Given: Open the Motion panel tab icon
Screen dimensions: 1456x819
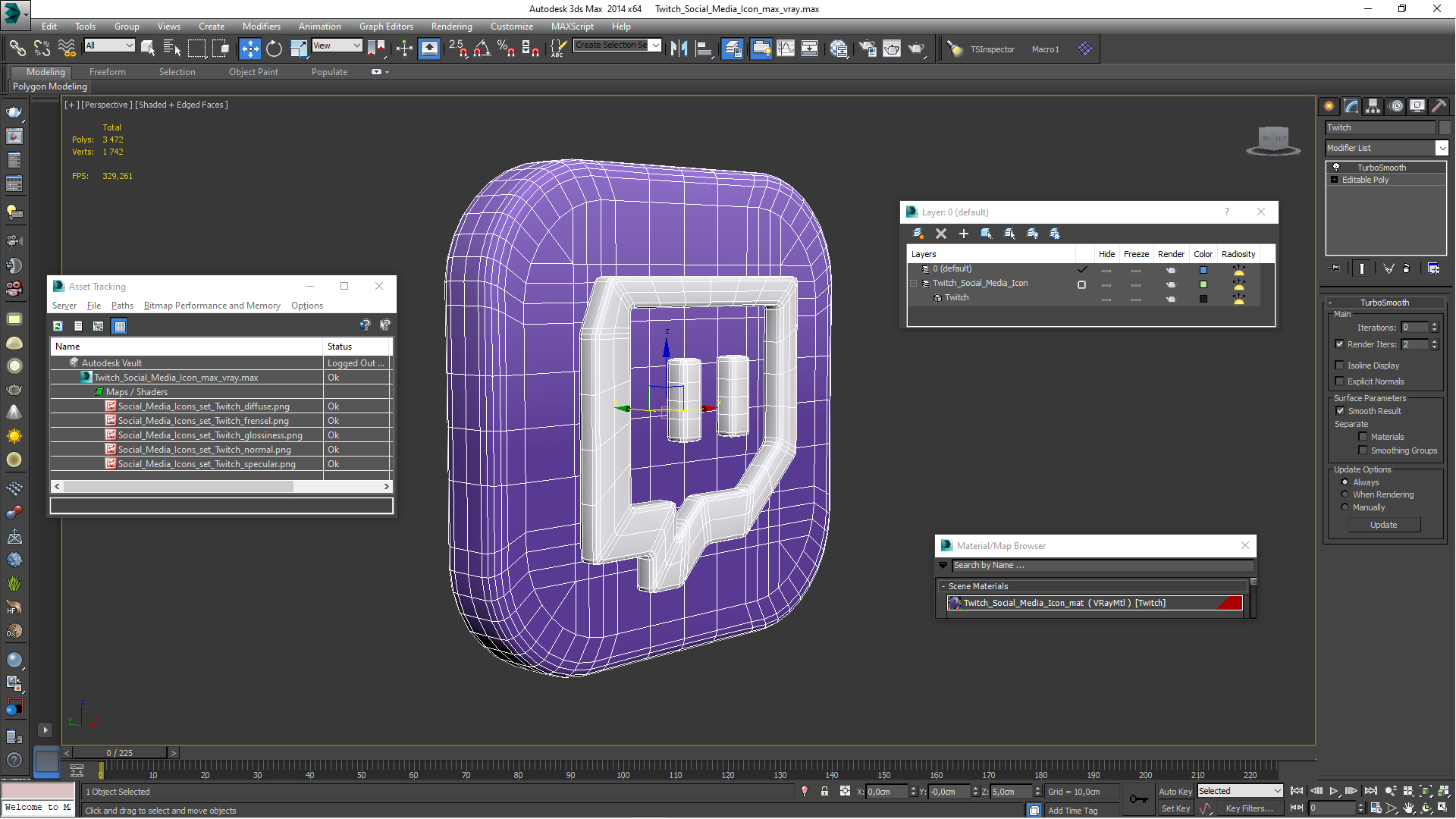Looking at the screenshot, I should click(1395, 106).
